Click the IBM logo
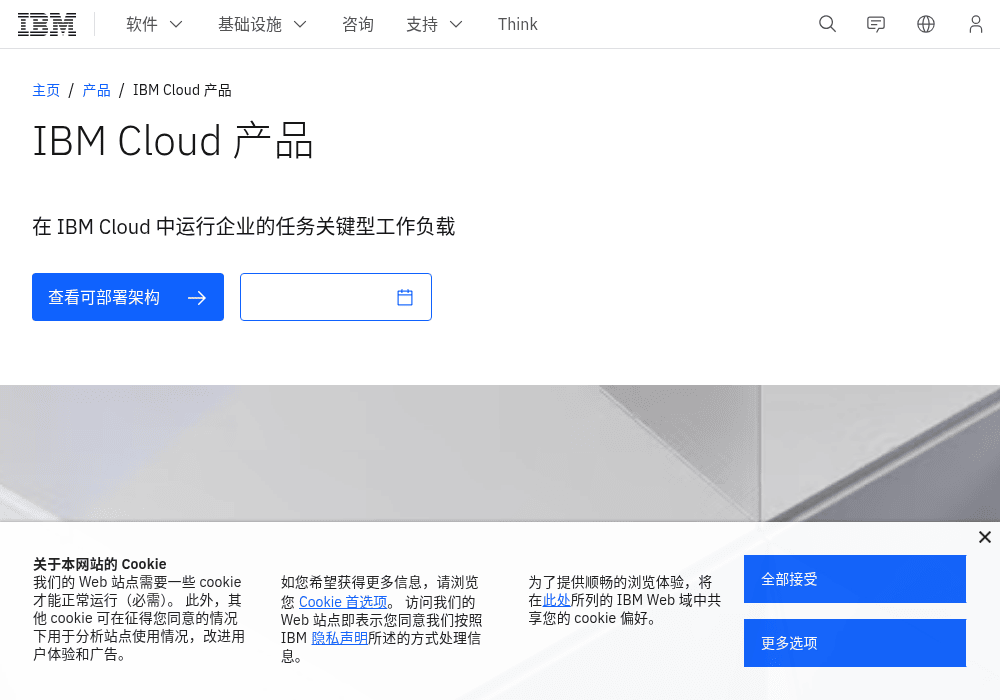The height and width of the screenshot is (700, 1000). pos(47,24)
